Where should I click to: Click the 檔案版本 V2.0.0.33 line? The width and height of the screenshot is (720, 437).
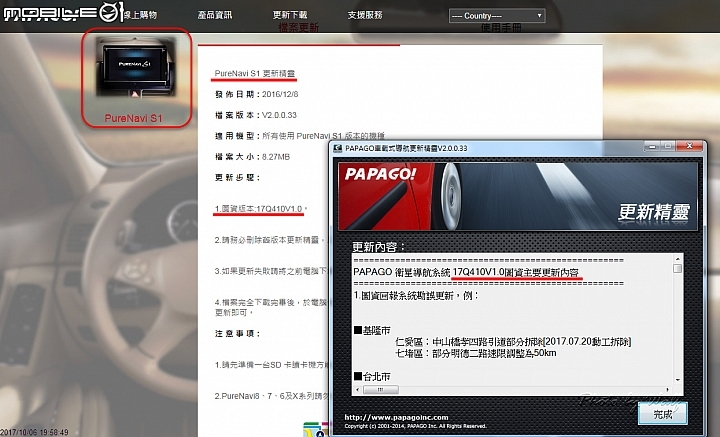(256, 115)
